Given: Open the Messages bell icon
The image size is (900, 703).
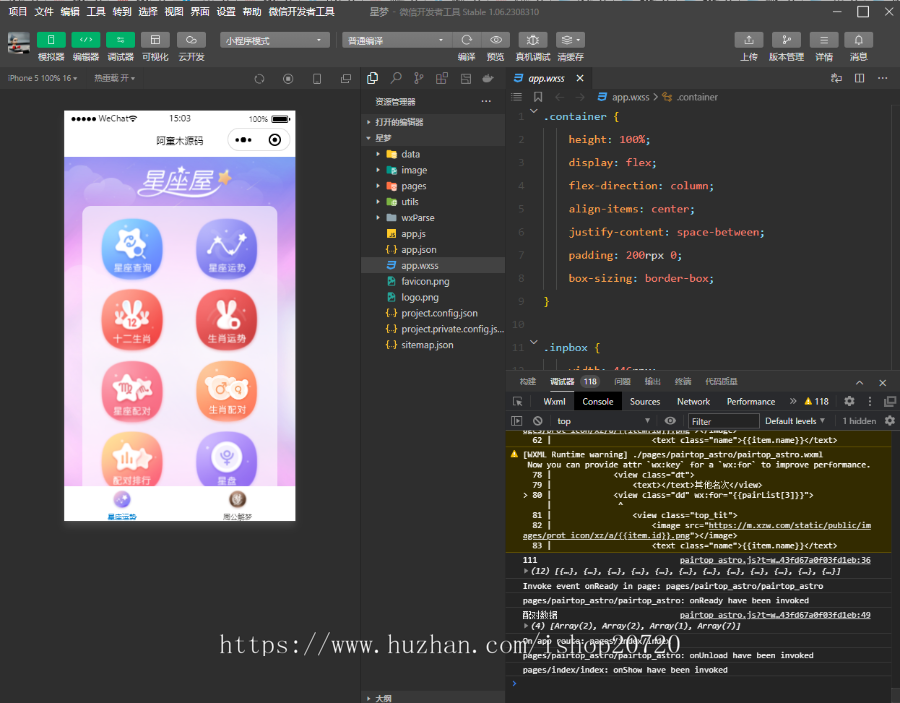Looking at the screenshot, I should coord(859,40).
